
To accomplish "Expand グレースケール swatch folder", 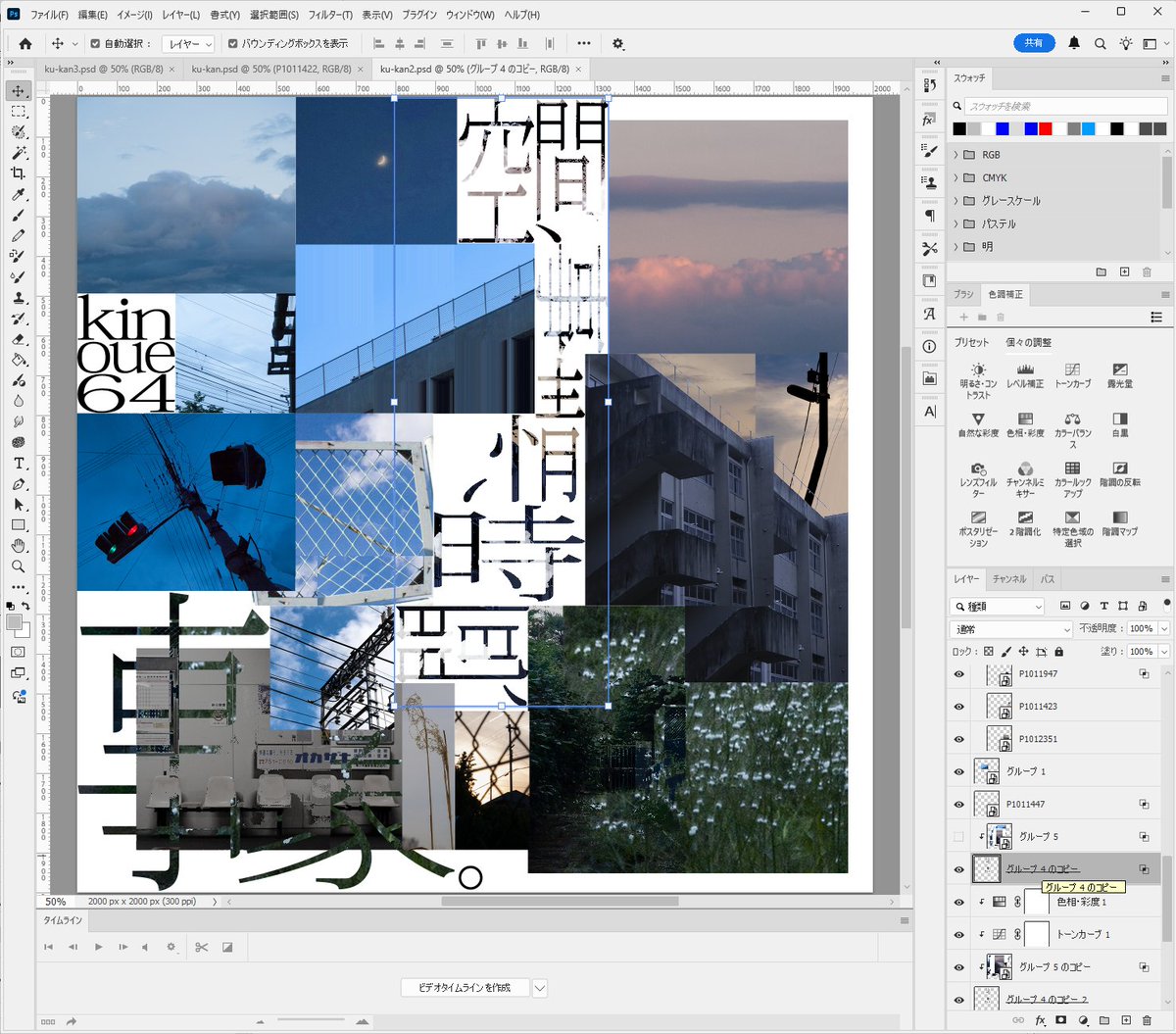I will tap(956, 201).
